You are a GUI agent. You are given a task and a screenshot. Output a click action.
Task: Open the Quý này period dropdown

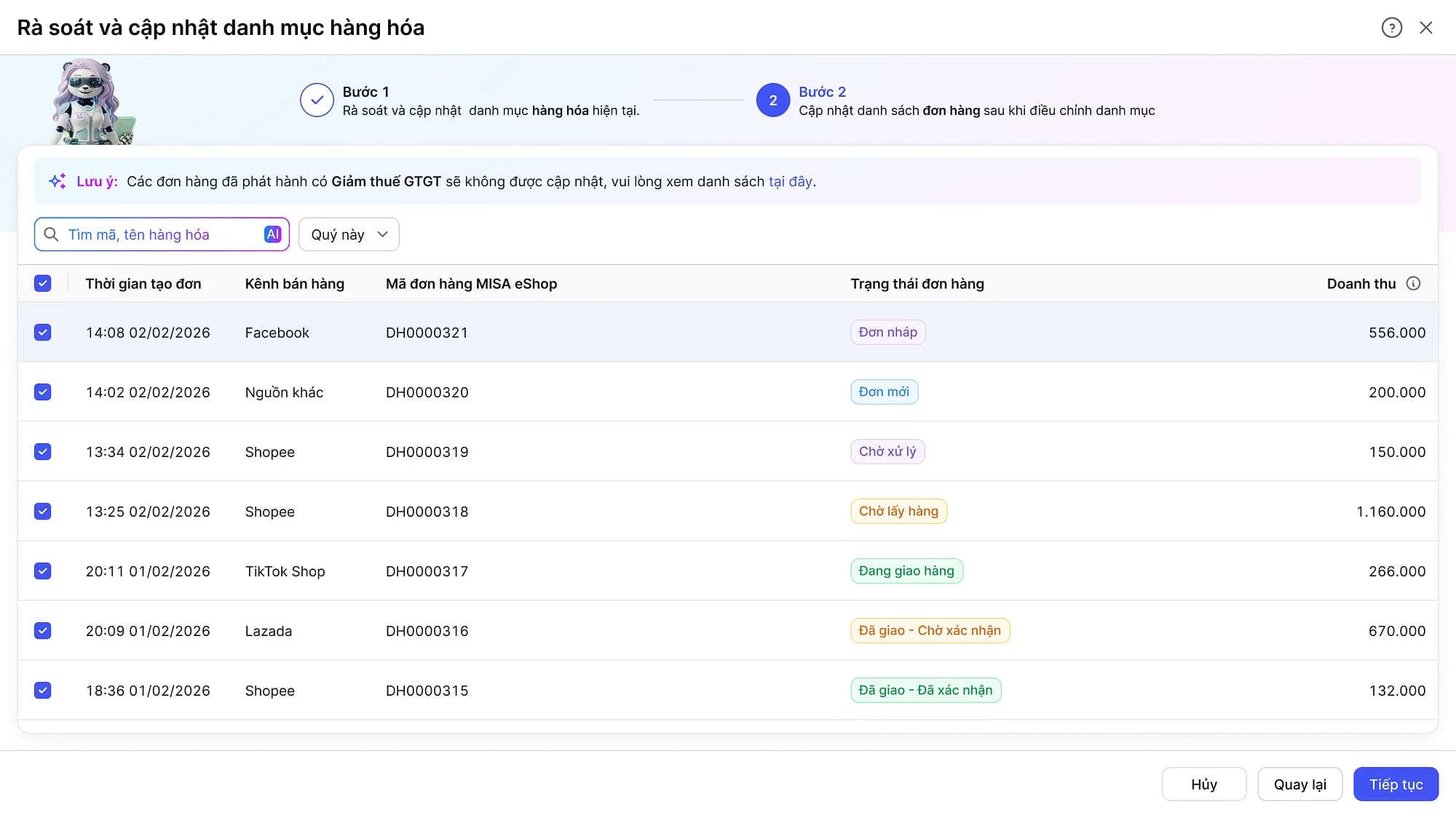349,234
